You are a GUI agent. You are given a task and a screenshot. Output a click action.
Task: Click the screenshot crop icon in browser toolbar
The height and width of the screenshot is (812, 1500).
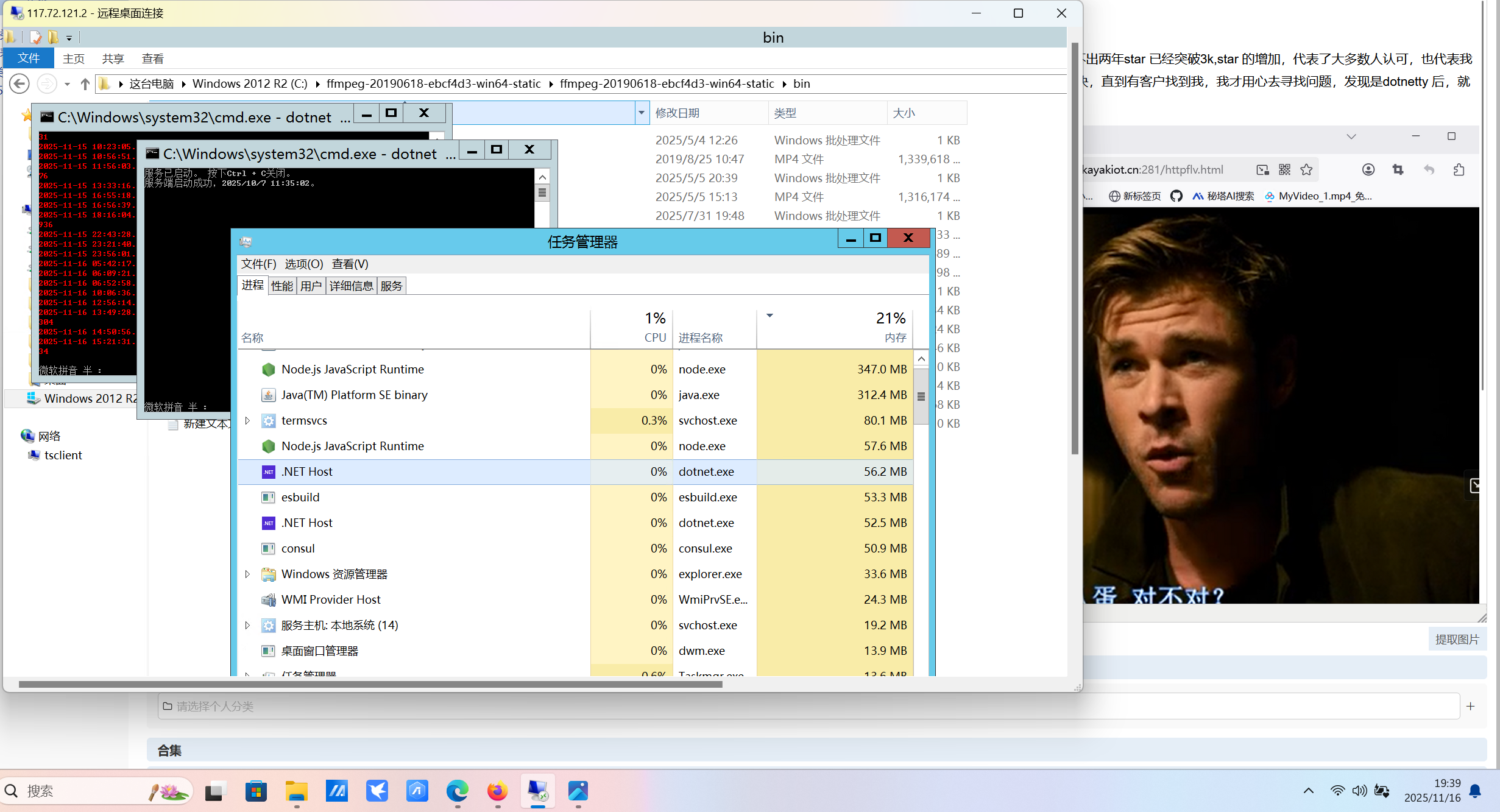(1398, 170)
